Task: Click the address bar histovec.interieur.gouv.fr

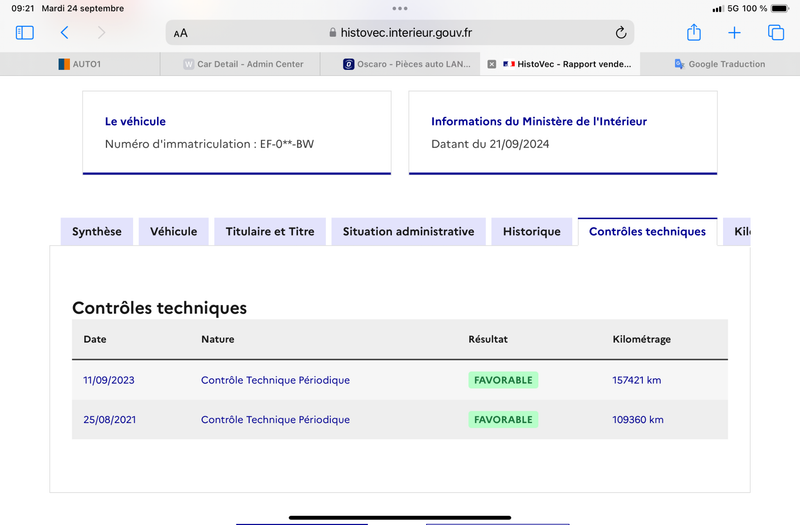Action: coord(400,33)
